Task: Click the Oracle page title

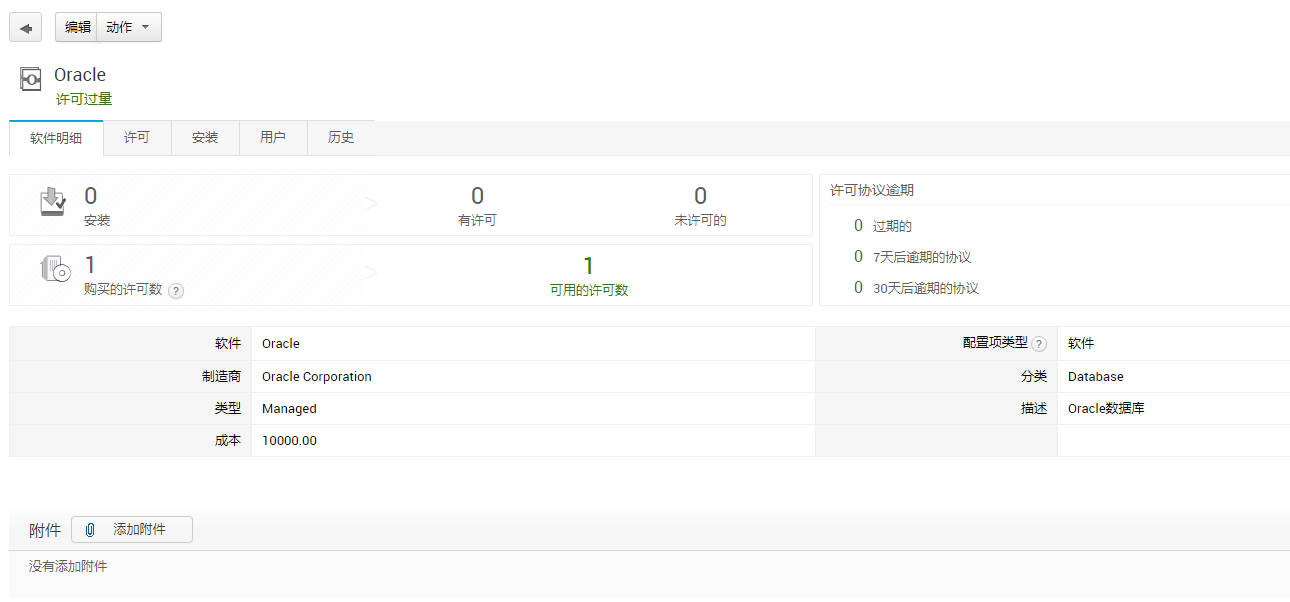Action: (x=80, y=75)
